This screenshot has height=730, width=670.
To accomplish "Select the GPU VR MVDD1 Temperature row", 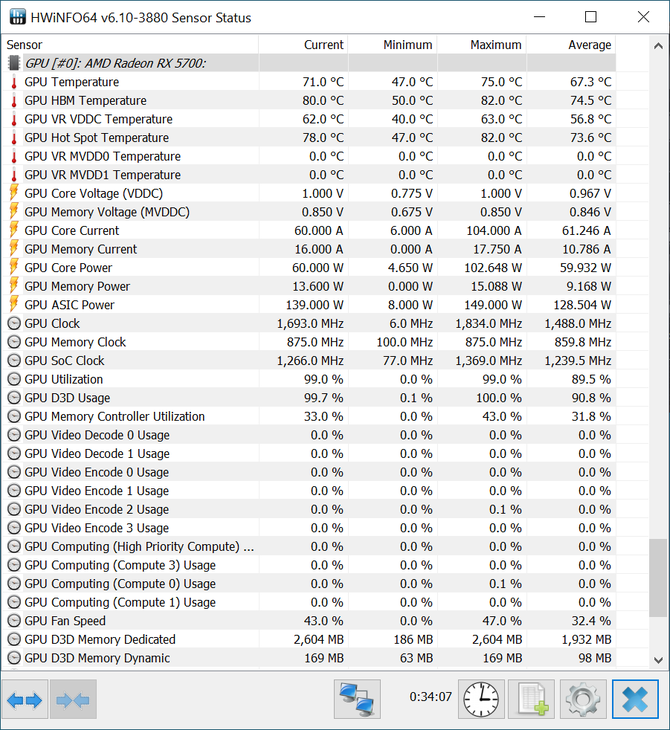I will (309, 175).
